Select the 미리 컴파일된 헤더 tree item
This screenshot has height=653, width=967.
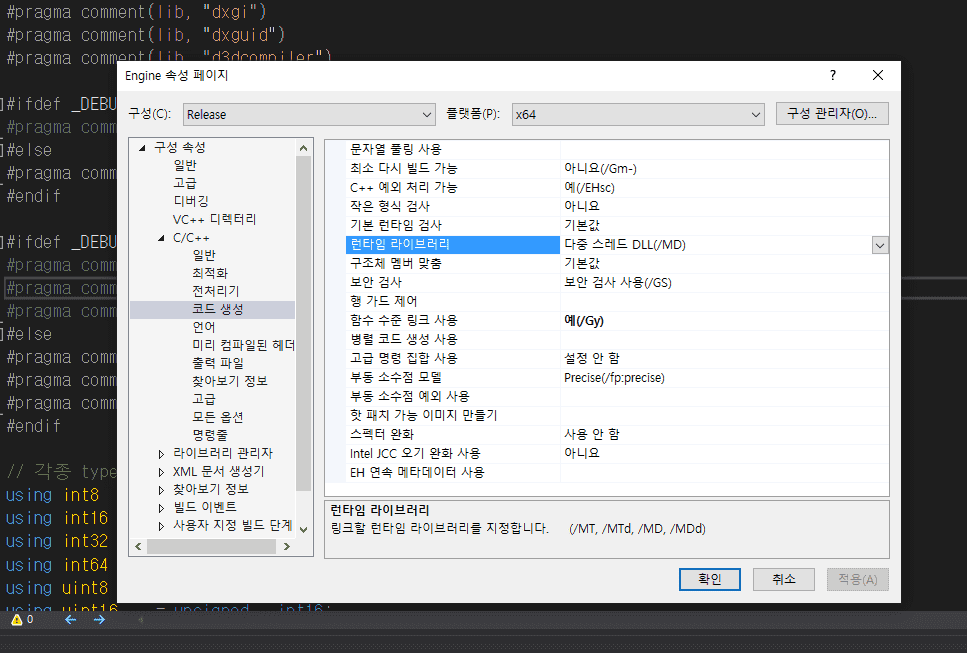click(x=243, y=345)
